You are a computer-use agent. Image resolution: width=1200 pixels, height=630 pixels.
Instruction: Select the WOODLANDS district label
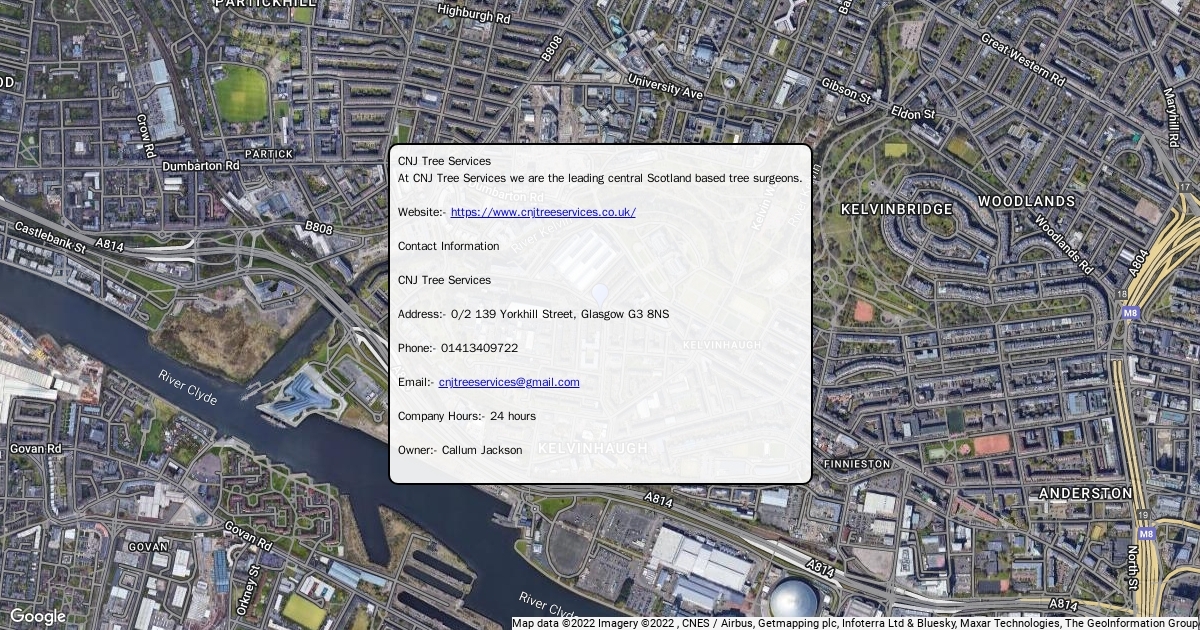pos(1026,201)
